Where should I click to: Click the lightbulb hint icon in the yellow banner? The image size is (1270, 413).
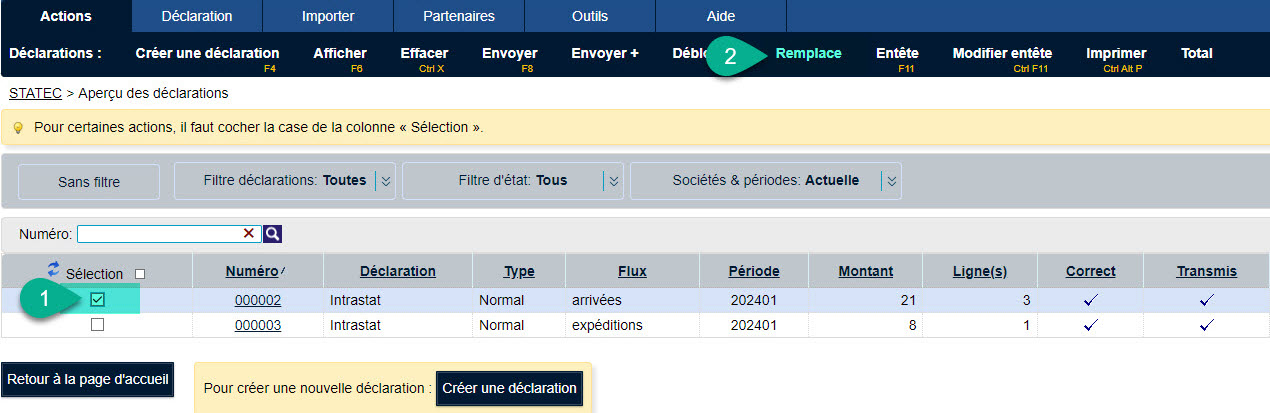[17, 128]
